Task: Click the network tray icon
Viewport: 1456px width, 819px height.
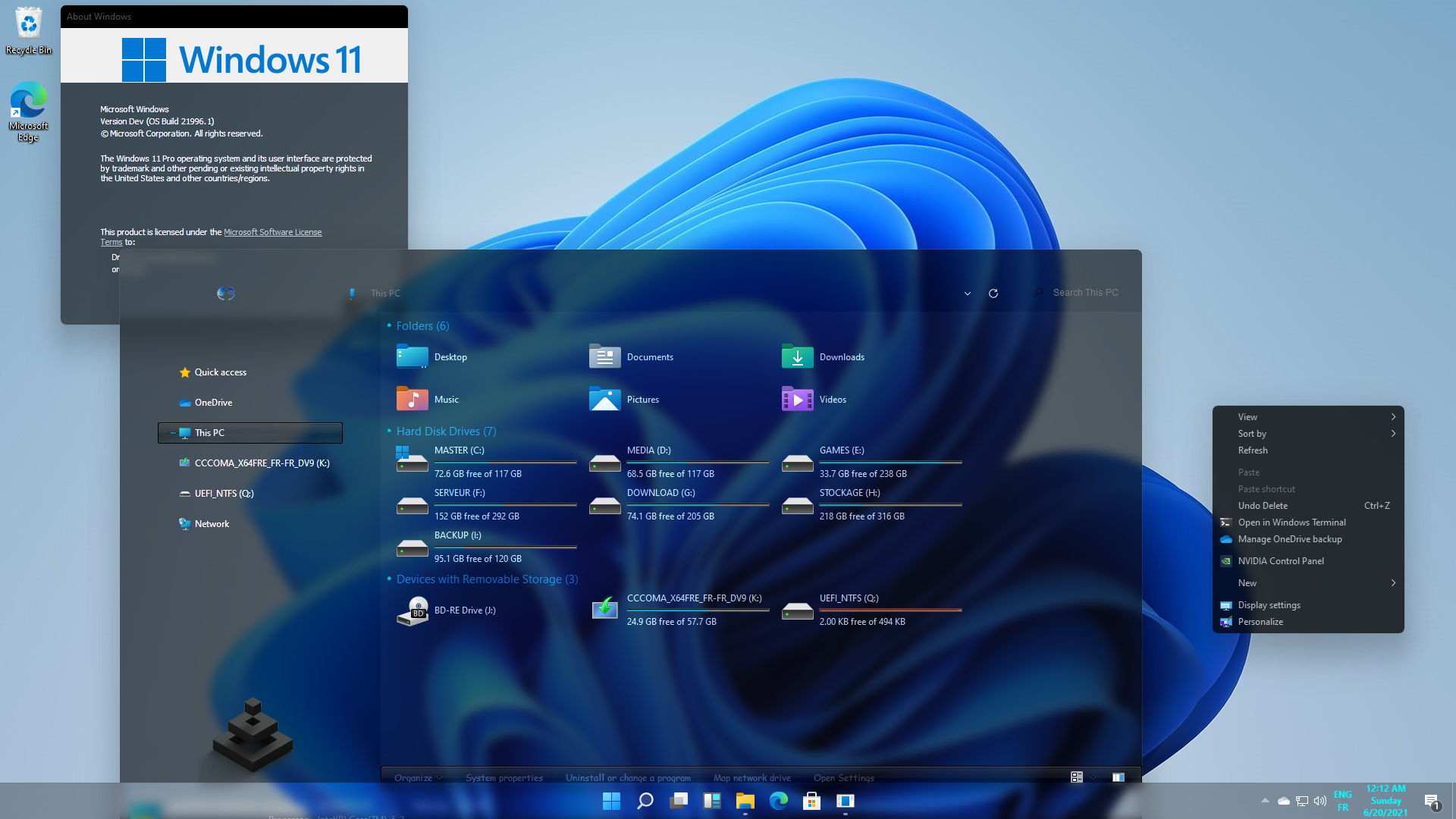Action: pos(1302,801)
